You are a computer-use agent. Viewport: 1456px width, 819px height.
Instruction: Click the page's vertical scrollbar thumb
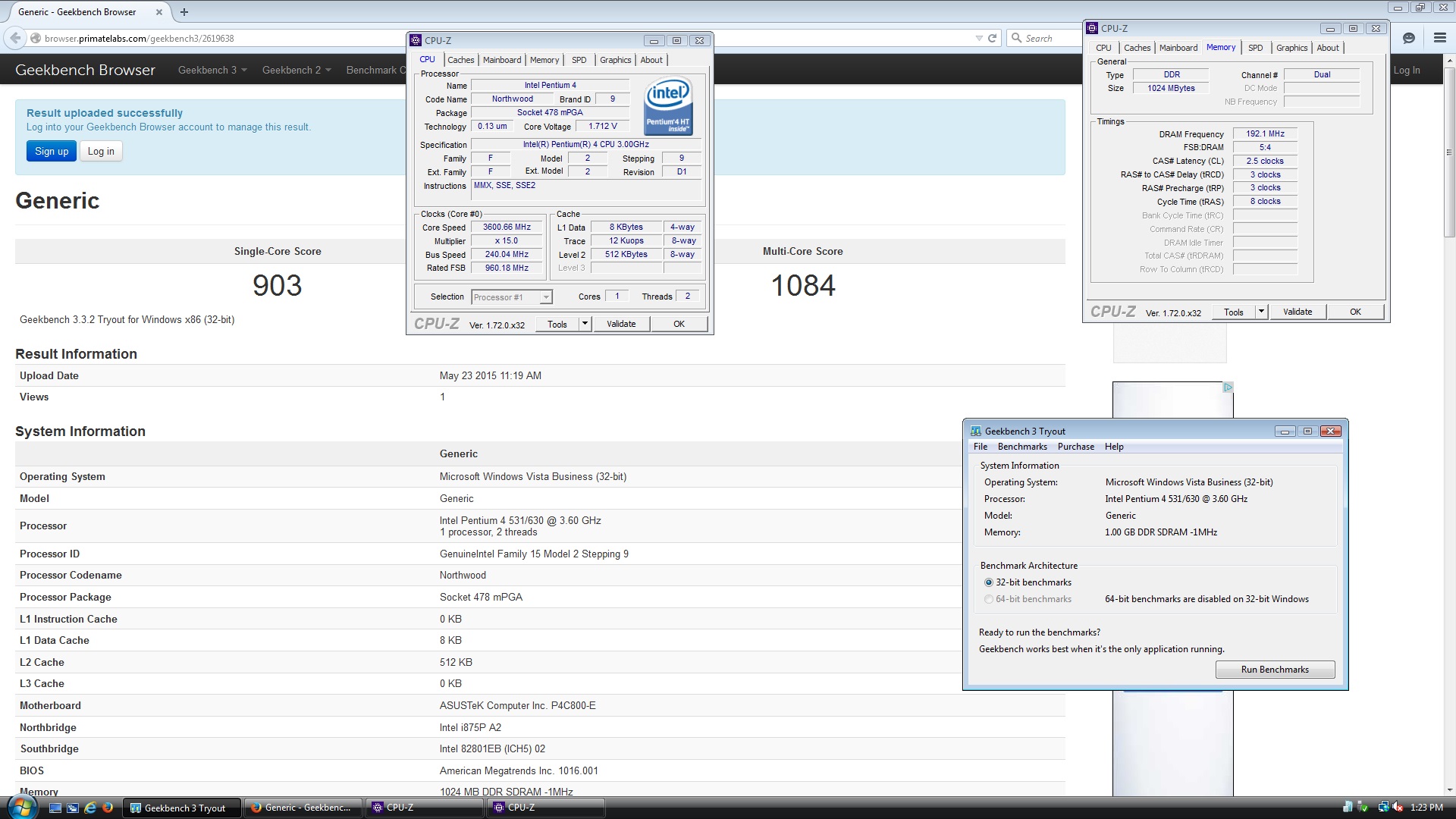[x=1449, y=152]
